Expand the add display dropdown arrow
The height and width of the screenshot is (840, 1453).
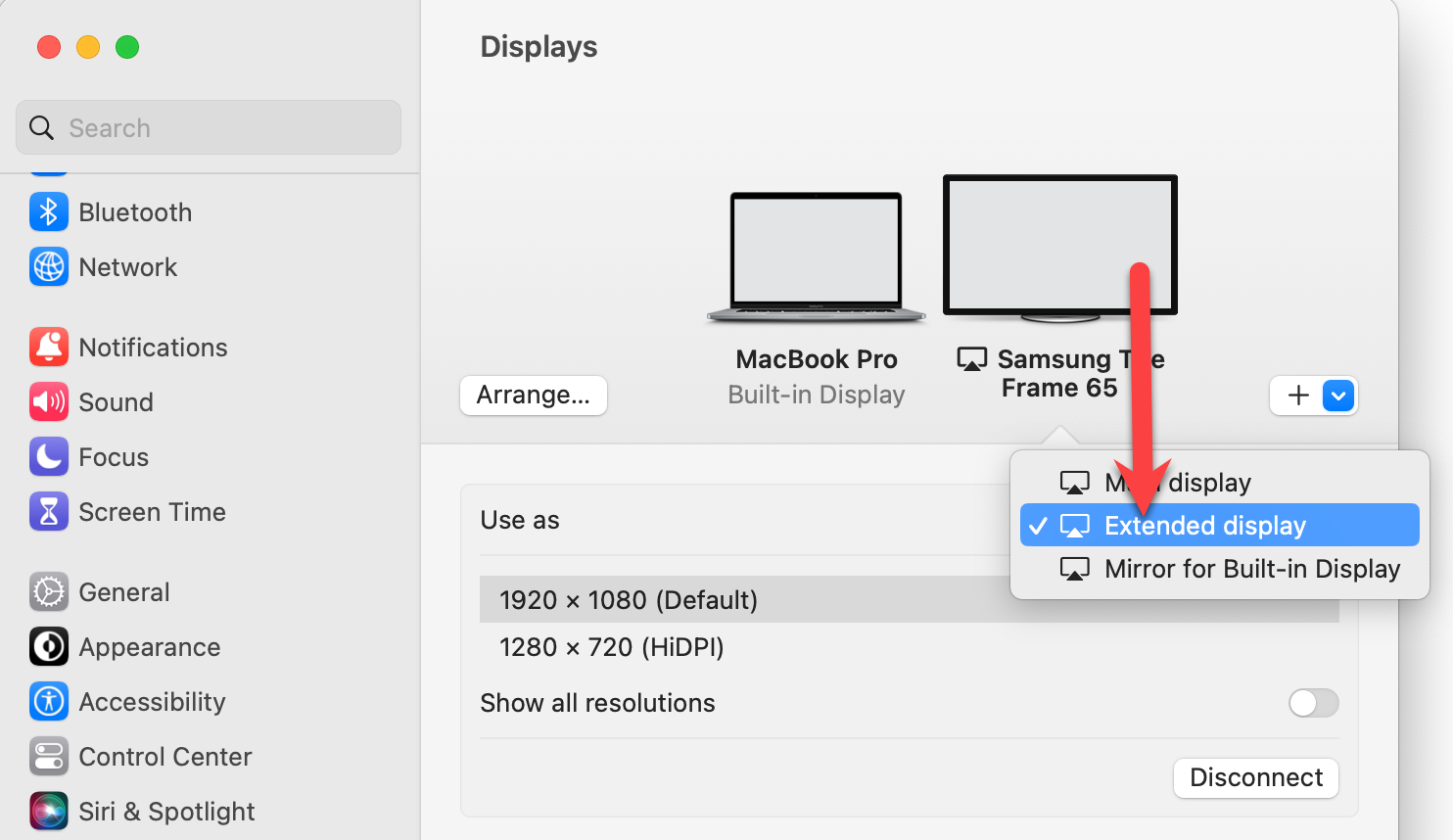point(1338,396)
